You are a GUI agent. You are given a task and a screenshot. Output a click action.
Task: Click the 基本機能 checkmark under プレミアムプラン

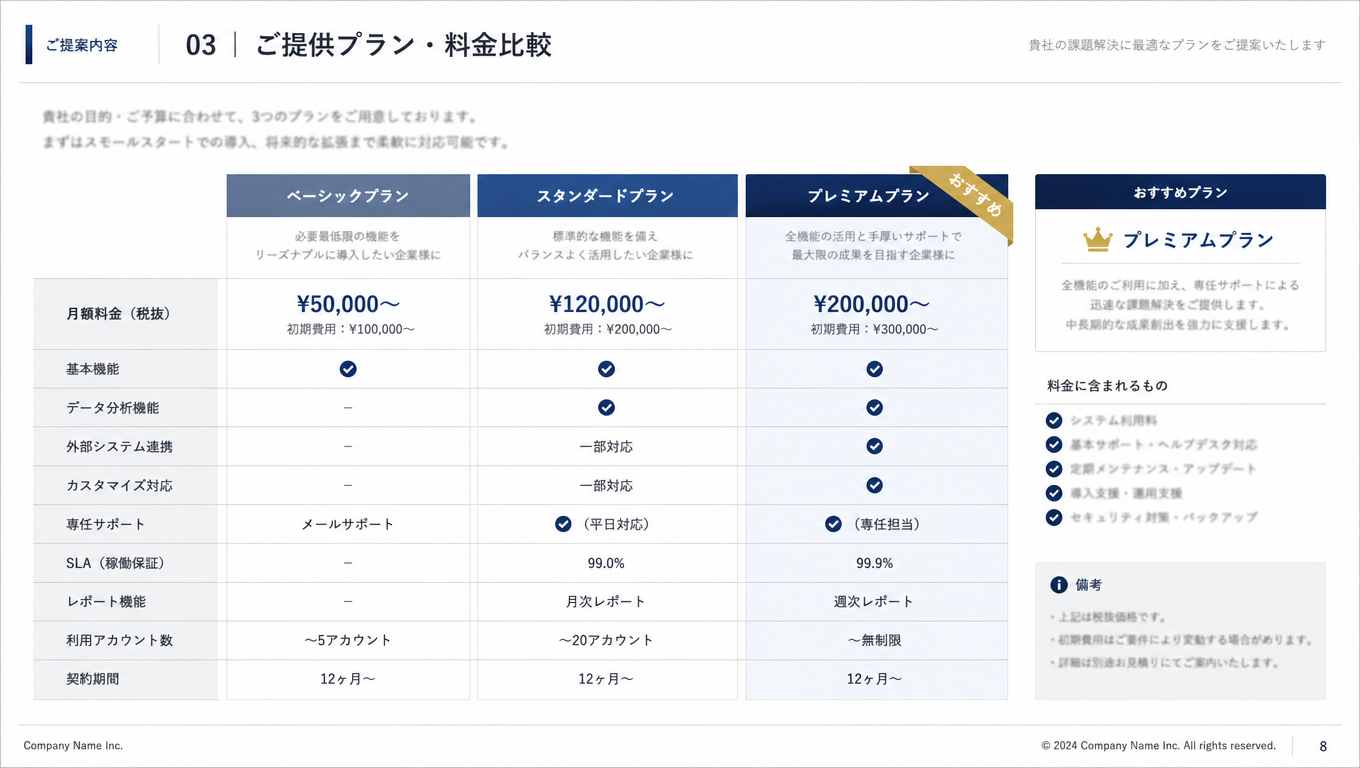pos(875,369)
